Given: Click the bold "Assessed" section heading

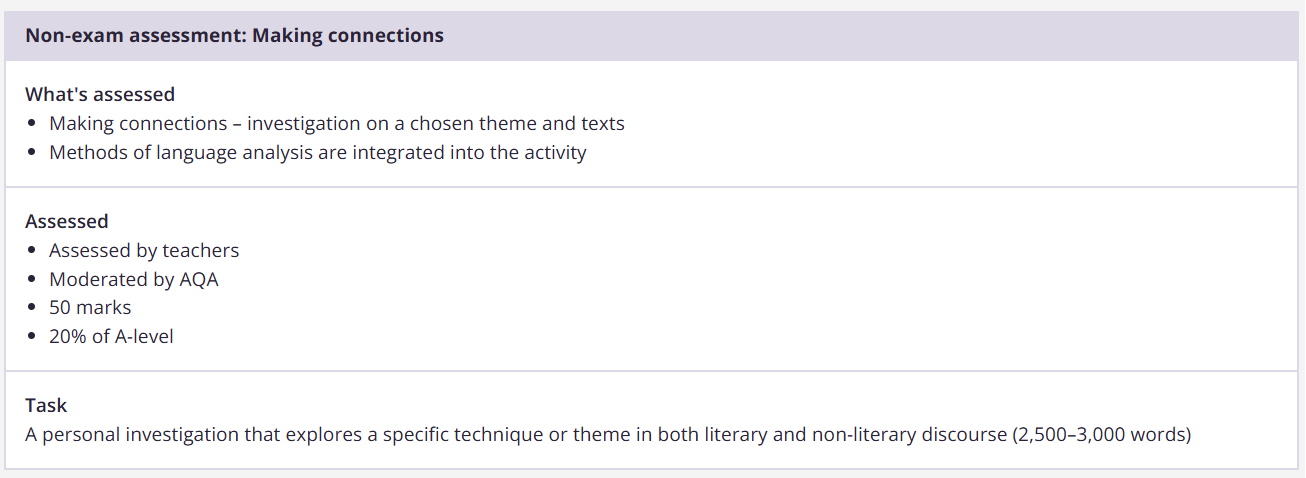Looking at the screenshot, I should point(67,221).
